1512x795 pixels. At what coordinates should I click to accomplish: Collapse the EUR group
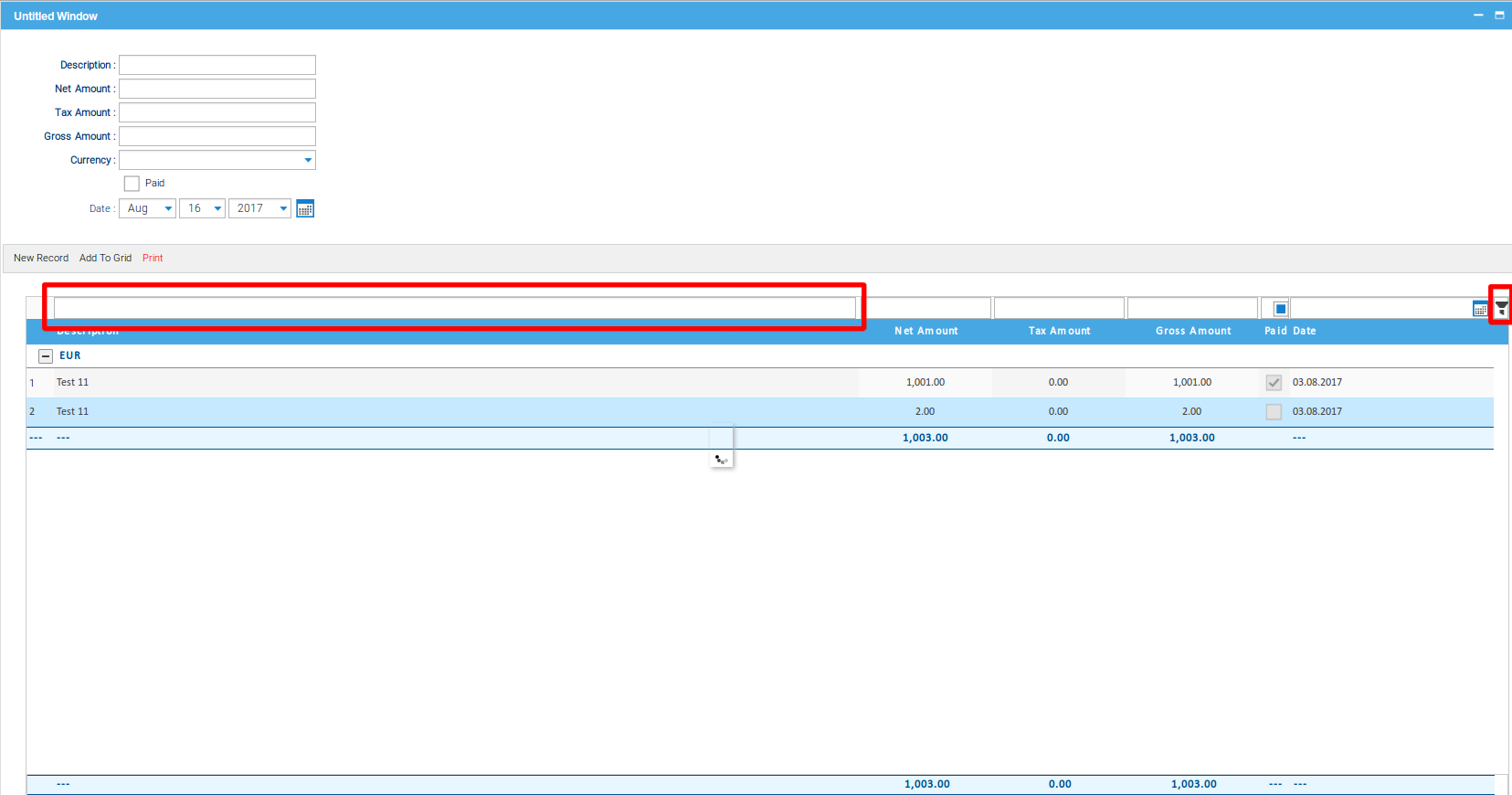tap(46, 356)
